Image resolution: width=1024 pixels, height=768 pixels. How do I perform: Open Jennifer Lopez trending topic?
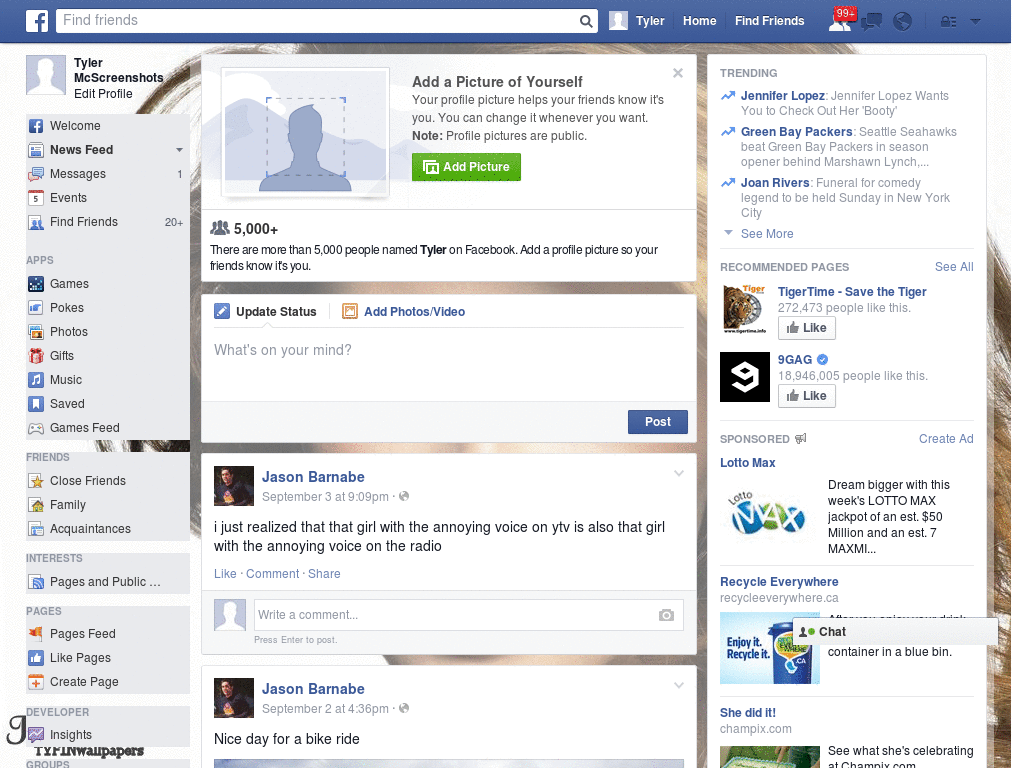[x=782, y=96]
